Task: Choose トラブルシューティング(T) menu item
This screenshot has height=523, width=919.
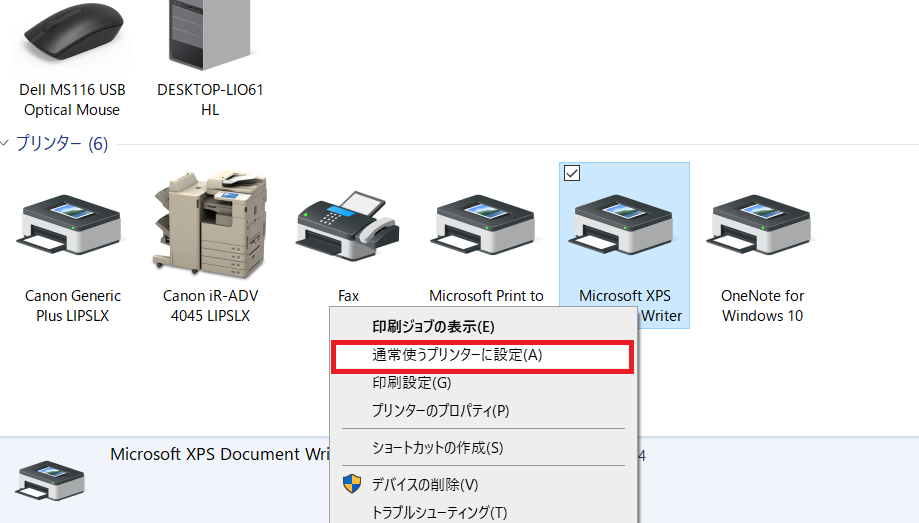Action: [x=484, y=512]
